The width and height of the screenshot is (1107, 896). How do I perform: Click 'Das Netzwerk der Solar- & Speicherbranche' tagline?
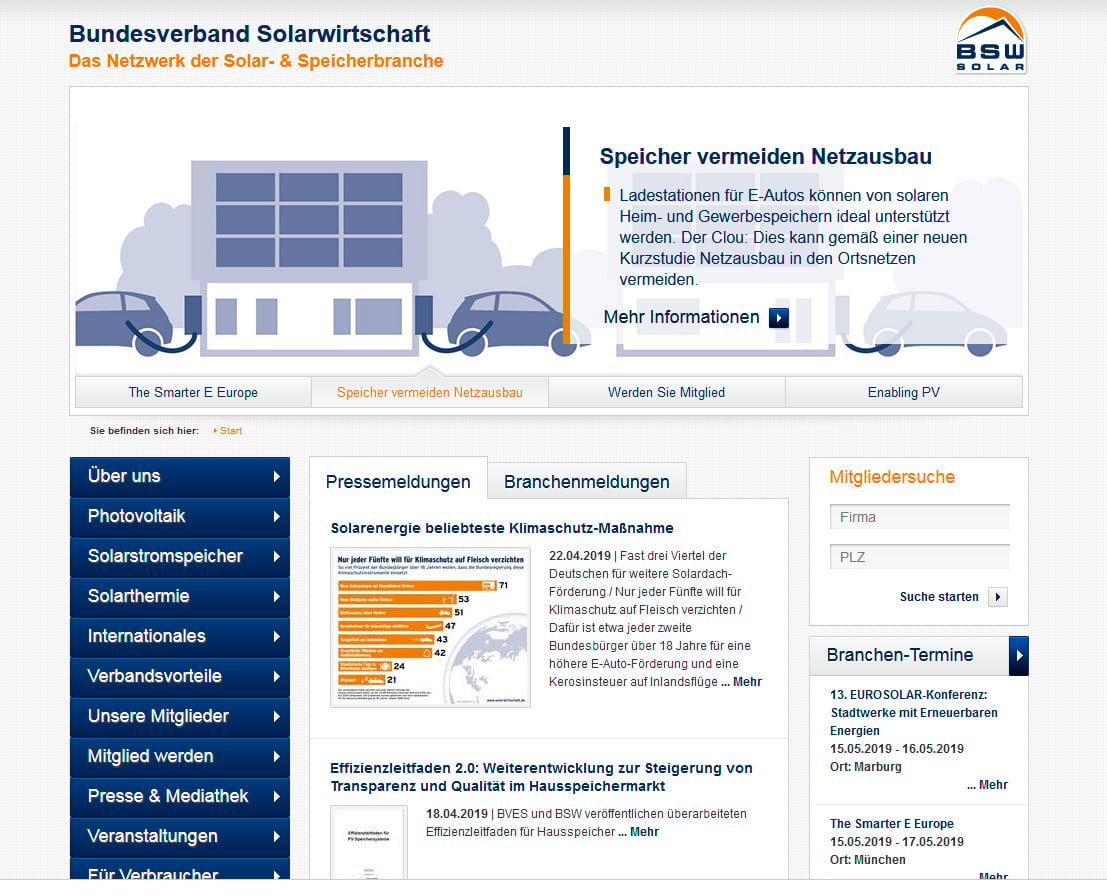pos(256,61)
